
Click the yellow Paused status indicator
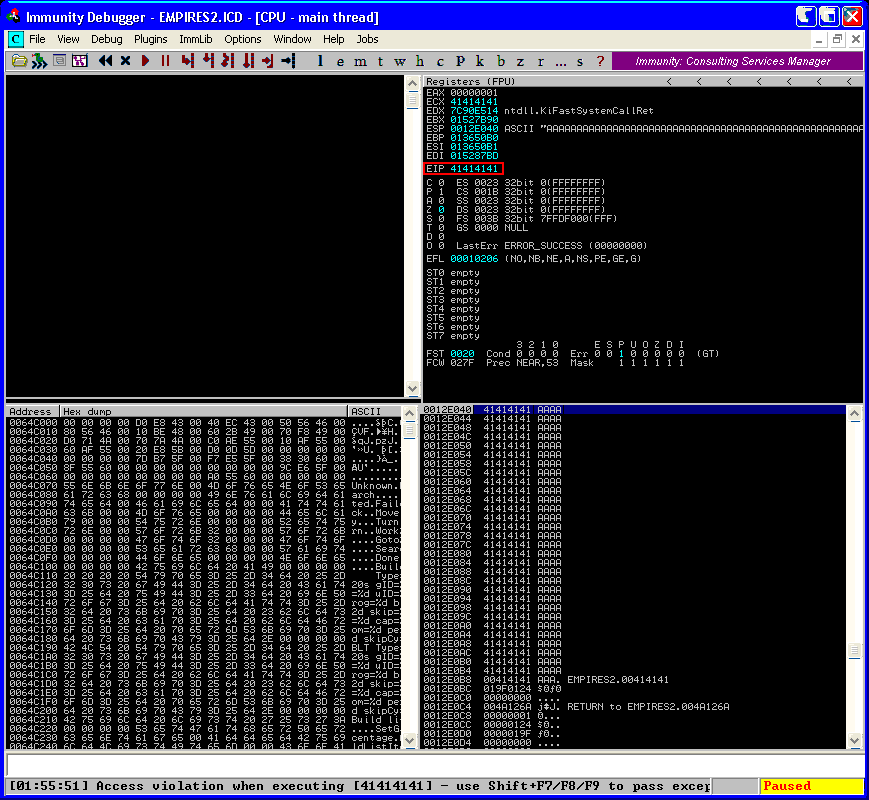[811, 786]
